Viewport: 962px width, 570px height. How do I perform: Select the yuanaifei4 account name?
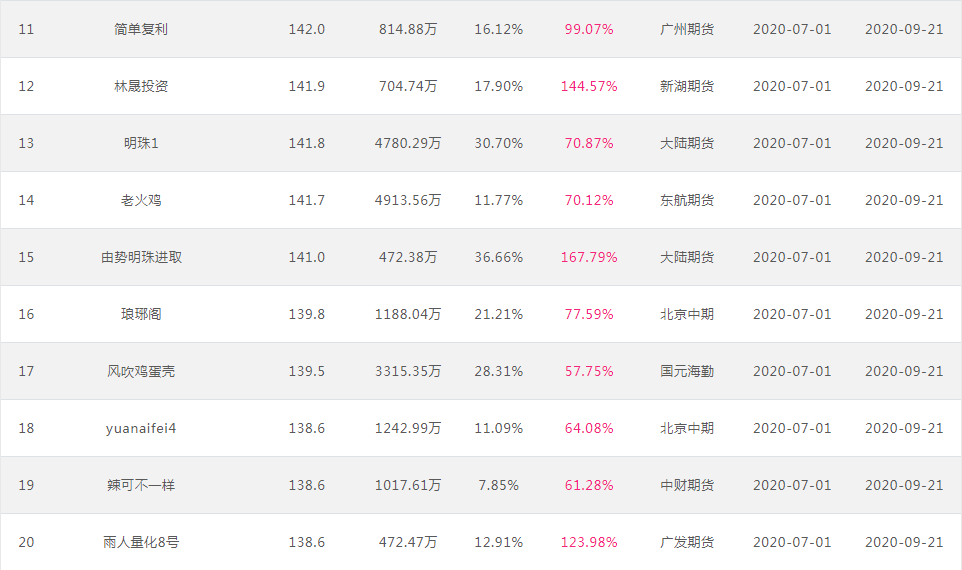pyautogui.click(x=140, y=428)
